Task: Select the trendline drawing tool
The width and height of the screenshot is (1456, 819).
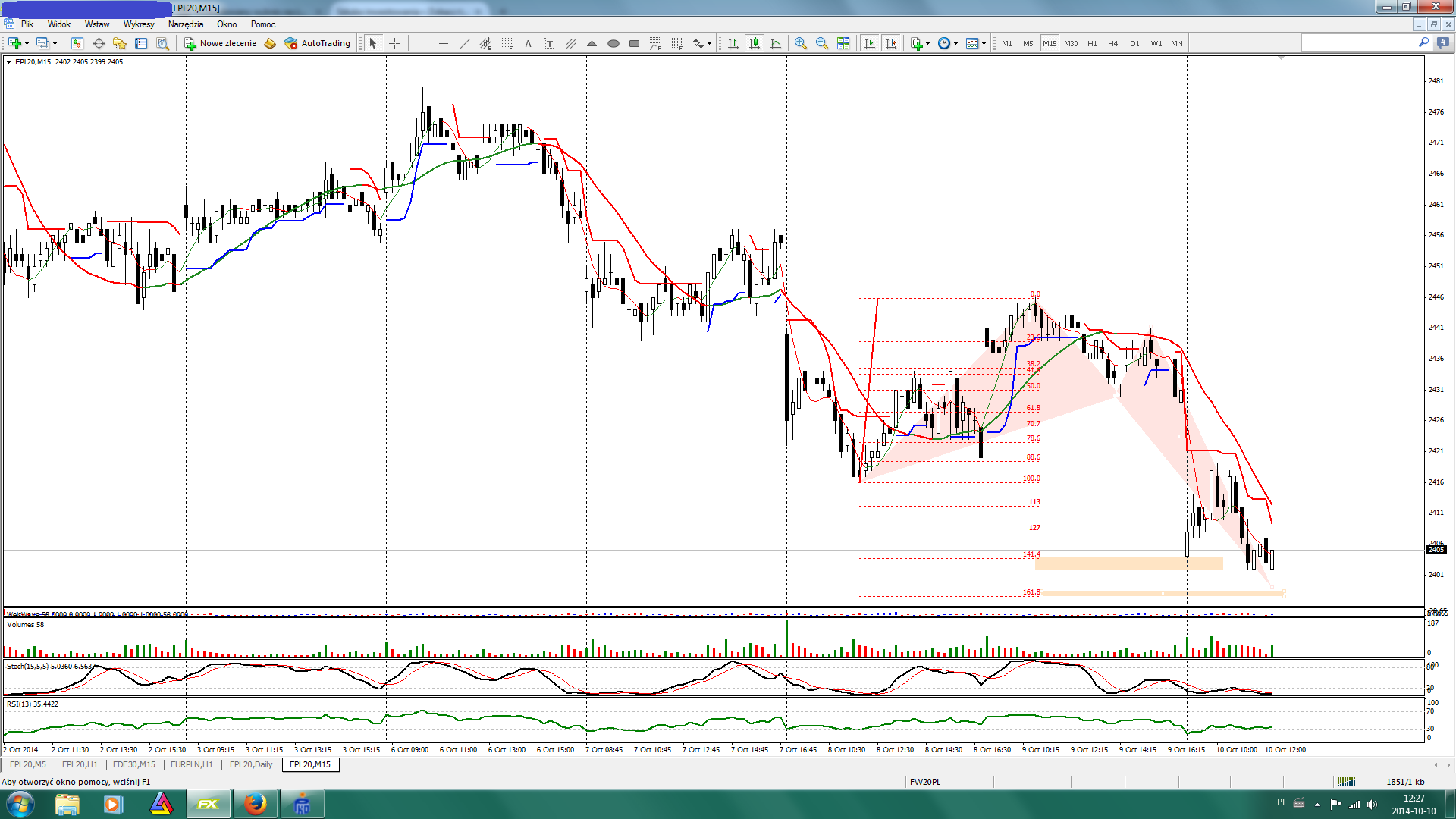Action: pos(465,43)
